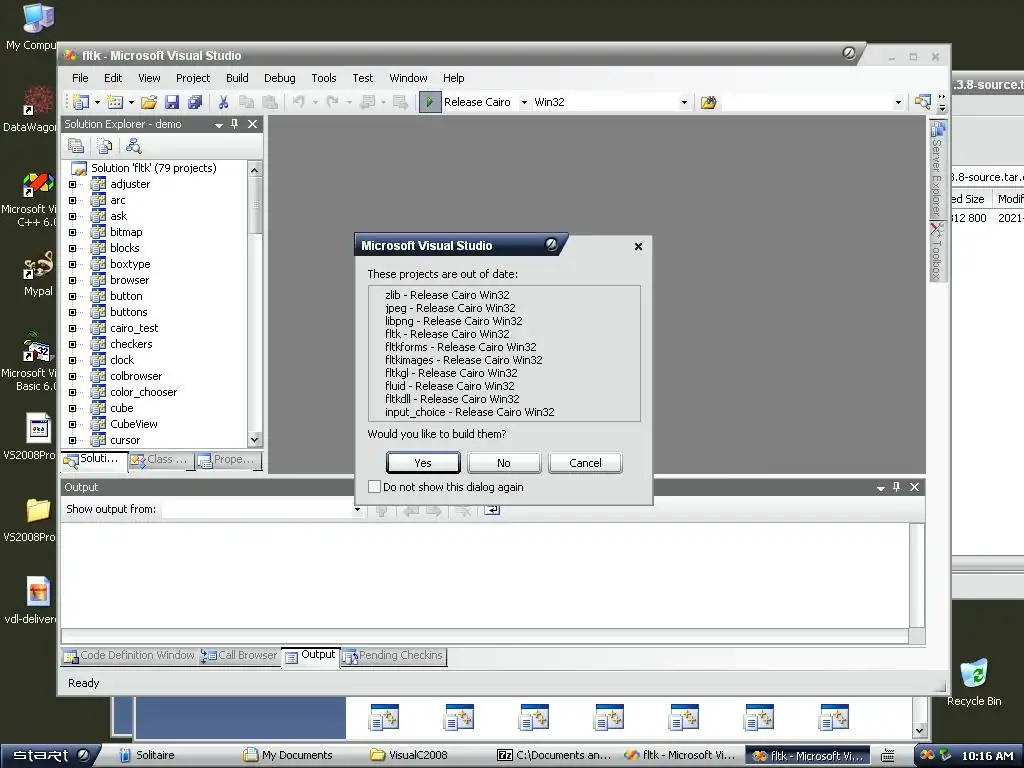Image resolution: width=1024 pixels, height=768 pixels.
Task: Open the Build menu
Action: tap(237, 78)
